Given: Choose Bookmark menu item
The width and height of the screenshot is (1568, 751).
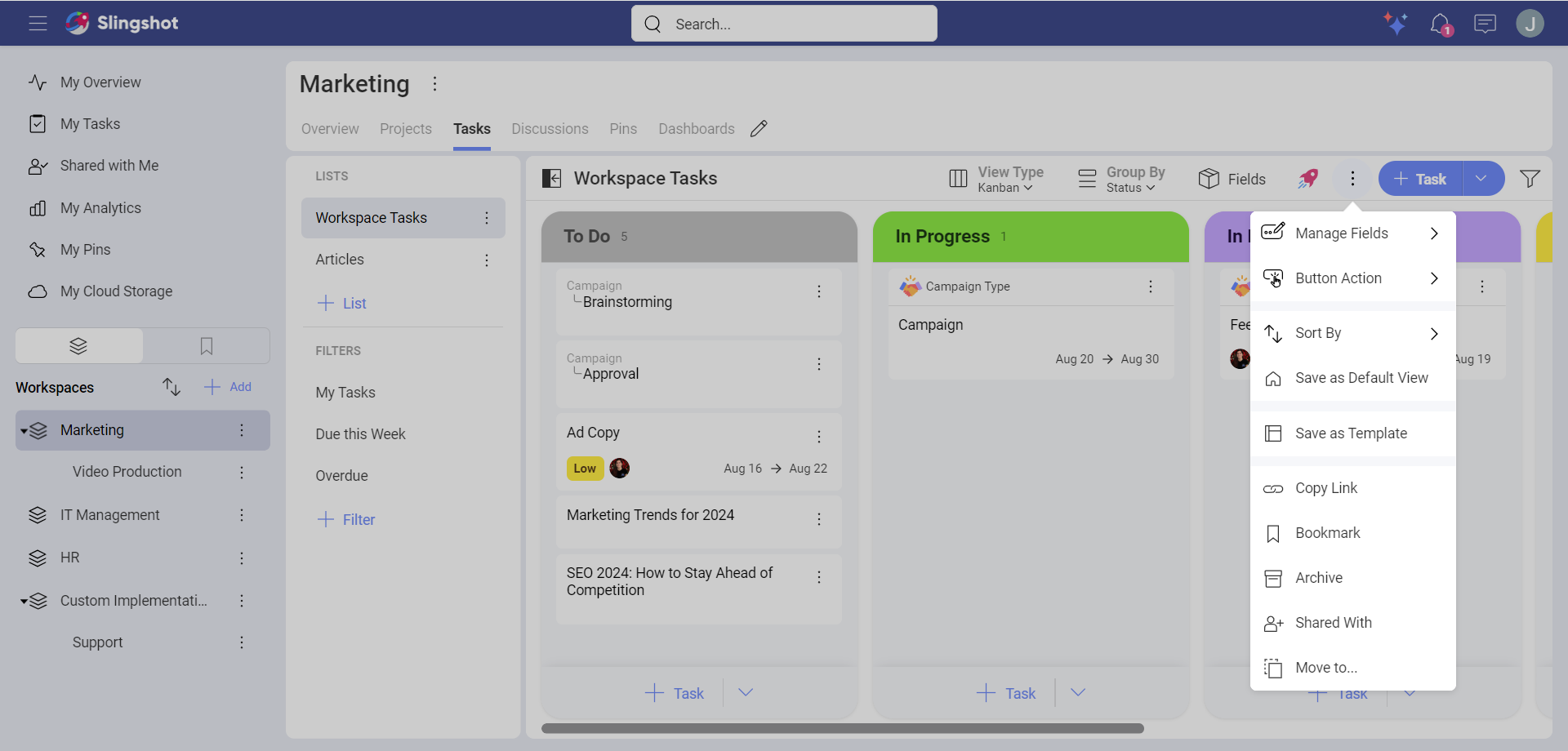Looking at the screenshot, I should [x=1353, y=533].
